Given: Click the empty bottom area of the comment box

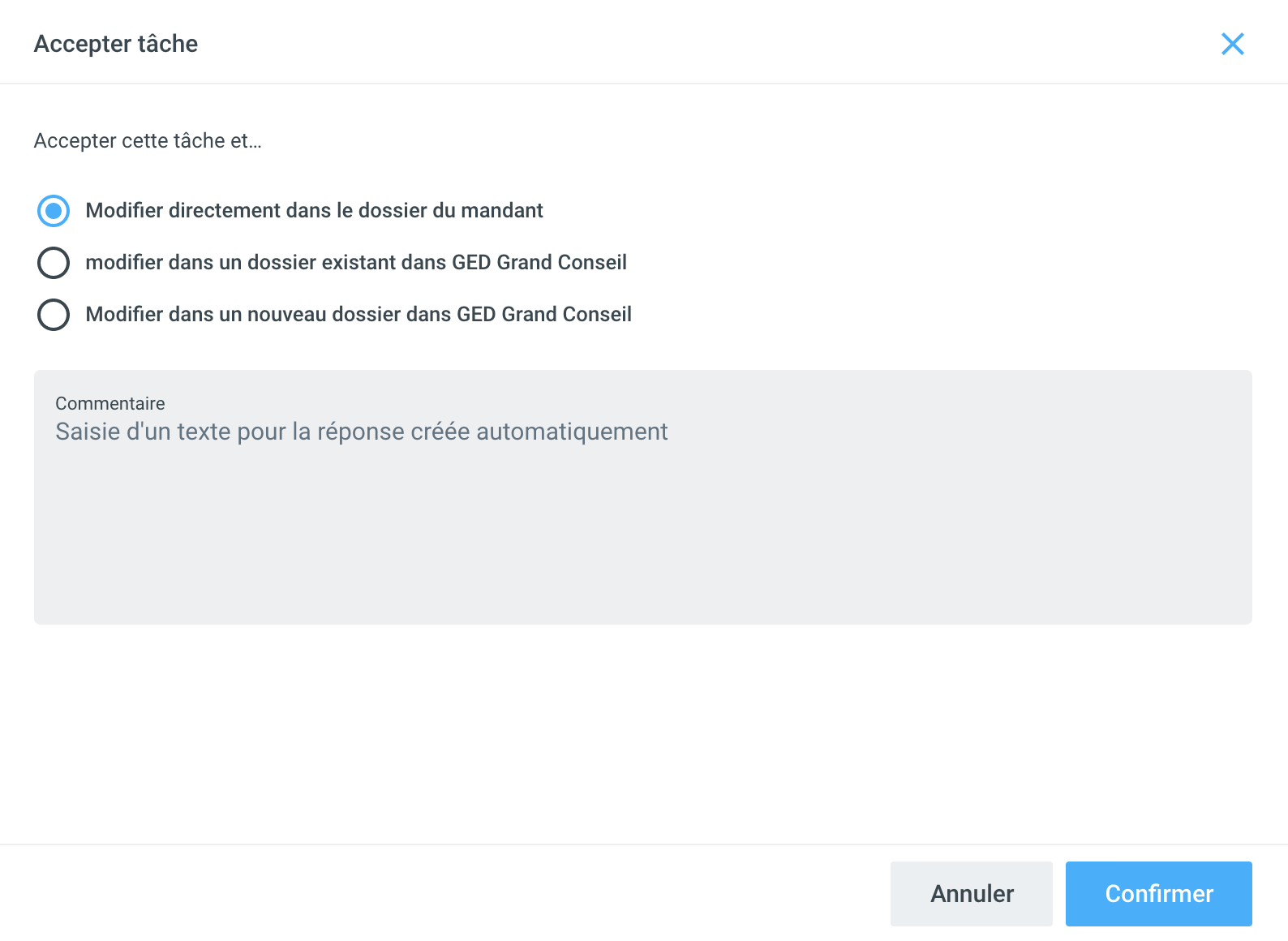Looking at the screenshot, I should 642,576.
